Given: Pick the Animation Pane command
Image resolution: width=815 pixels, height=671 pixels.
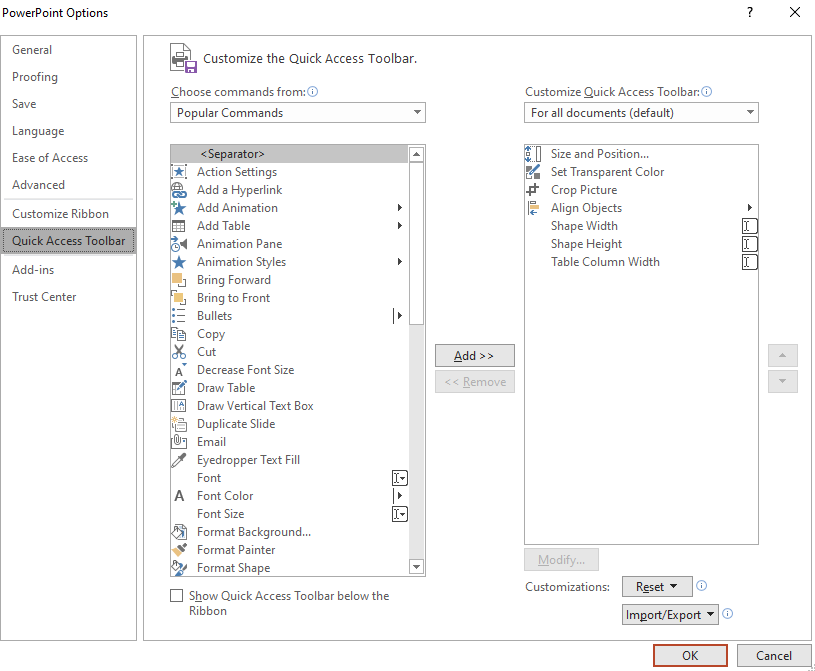Looking at the screenshot, I should (237, 243).
